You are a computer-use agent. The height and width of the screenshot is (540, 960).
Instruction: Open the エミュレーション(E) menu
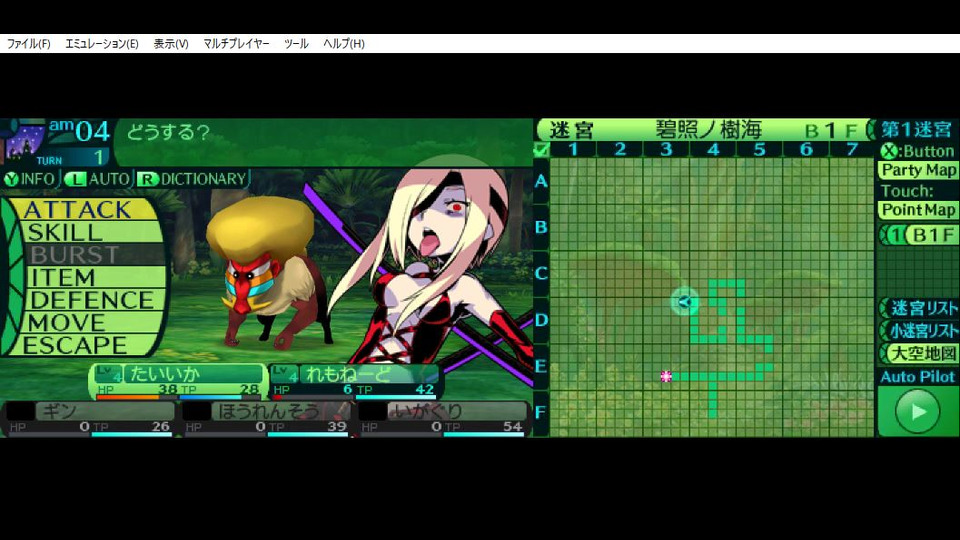tap(102, 43)
